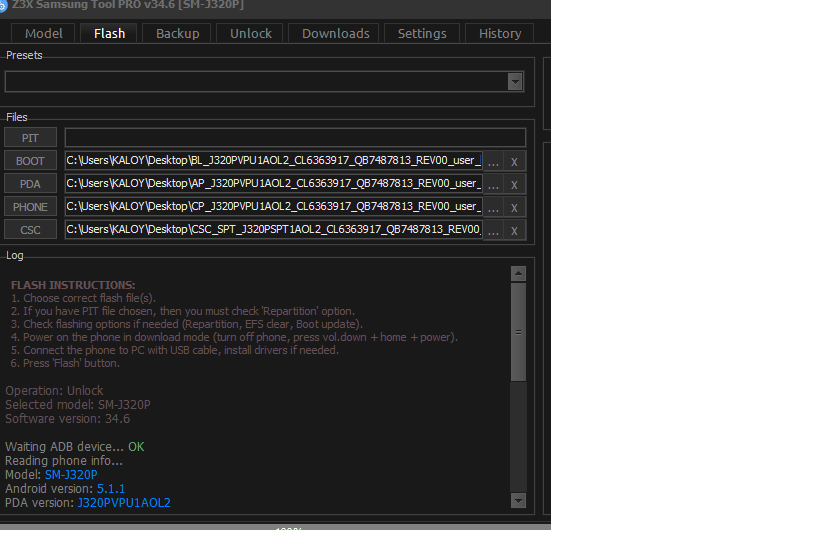Open the Model tab
819x546 pixels.
tap(43, 33)
